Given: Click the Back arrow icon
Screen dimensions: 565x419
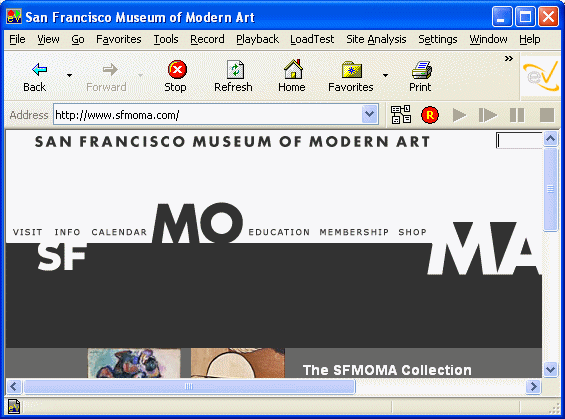Looking at the screenshot, I should click(x=39, y=70).
